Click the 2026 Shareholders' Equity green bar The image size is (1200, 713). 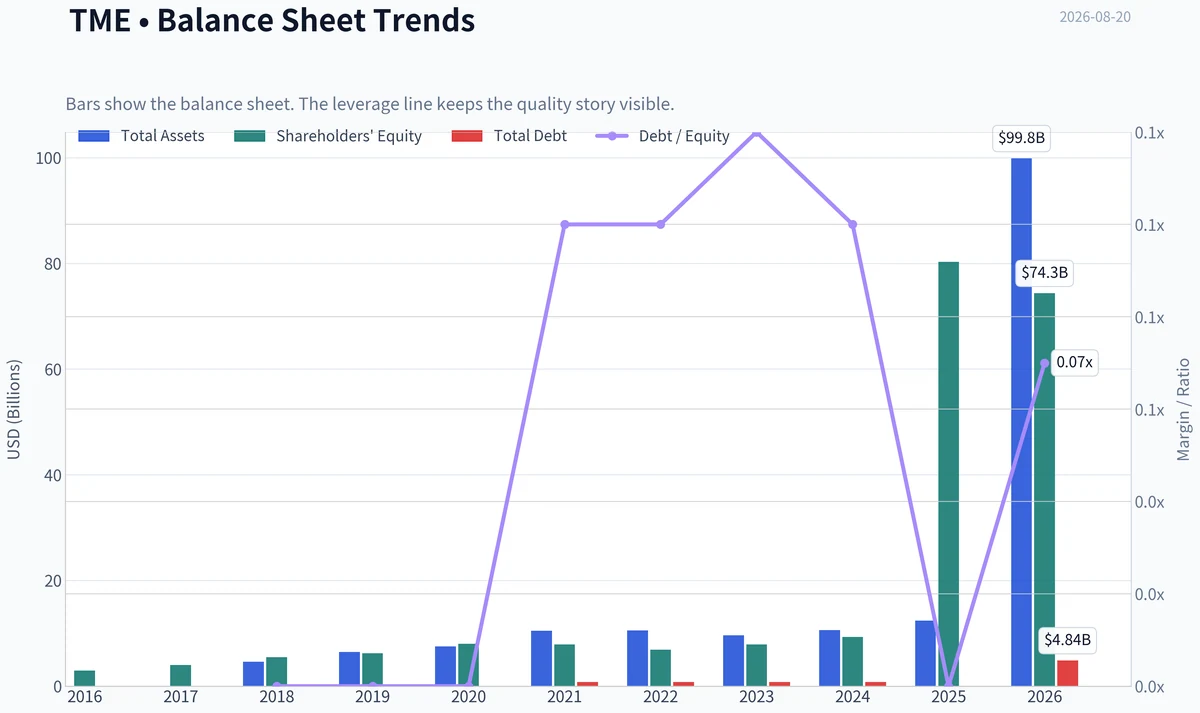click(x=1044, y=489)
